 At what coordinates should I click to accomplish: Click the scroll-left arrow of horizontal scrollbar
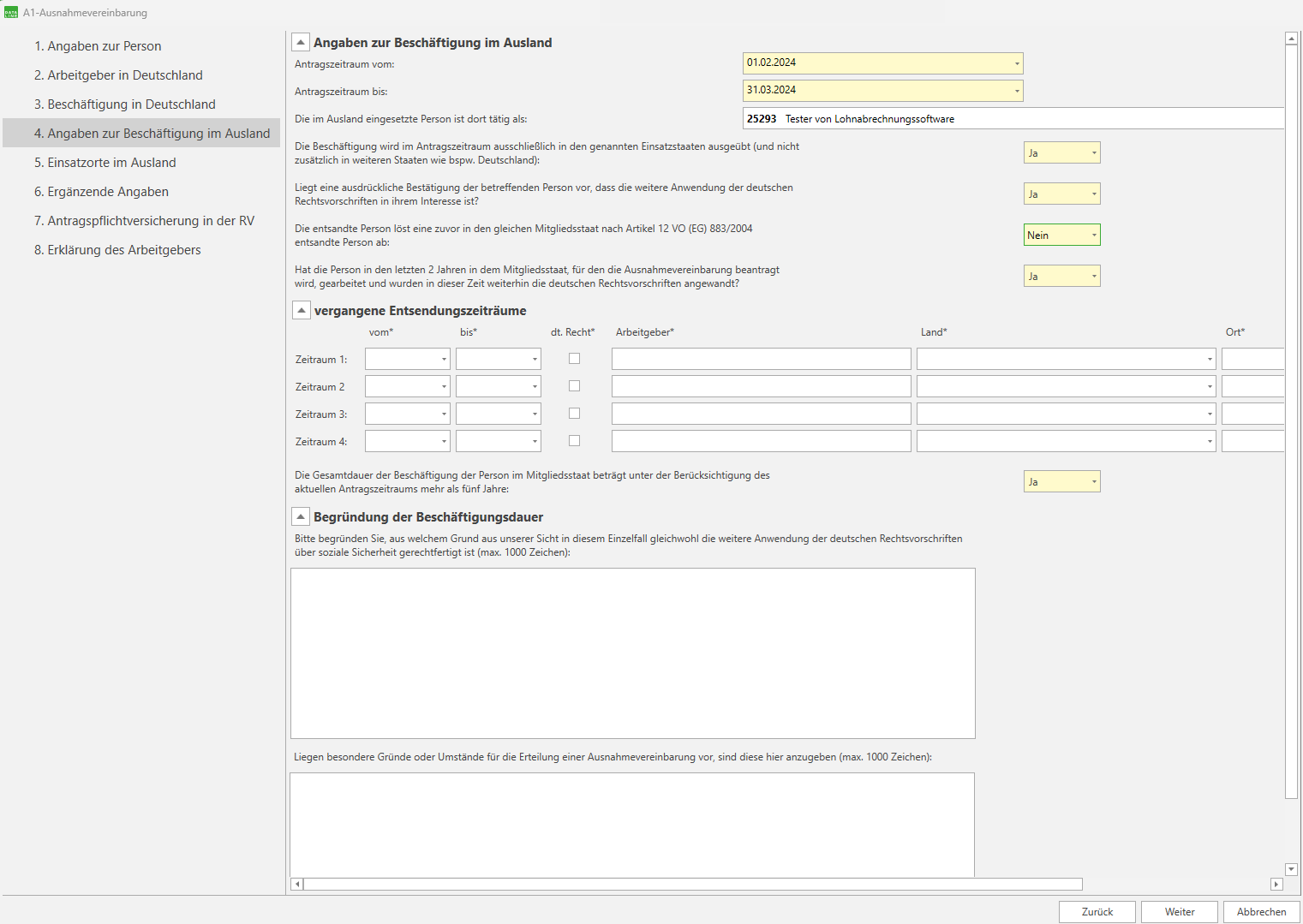point(297,884)
